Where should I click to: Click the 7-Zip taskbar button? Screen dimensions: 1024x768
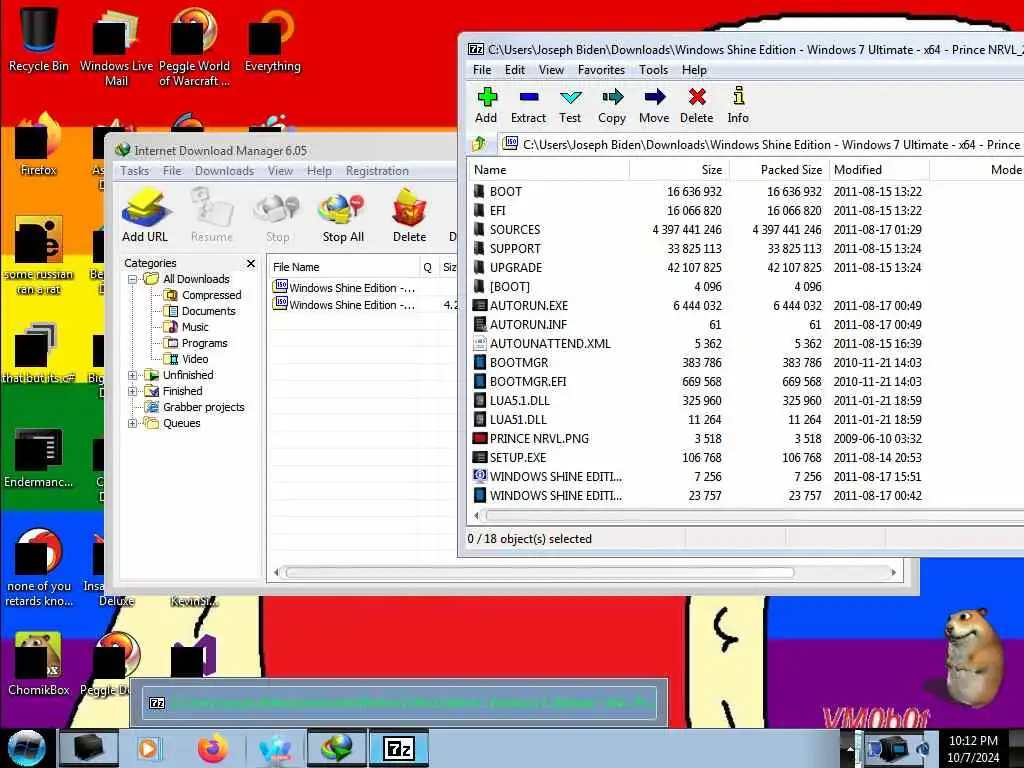(x=399, y=748)
